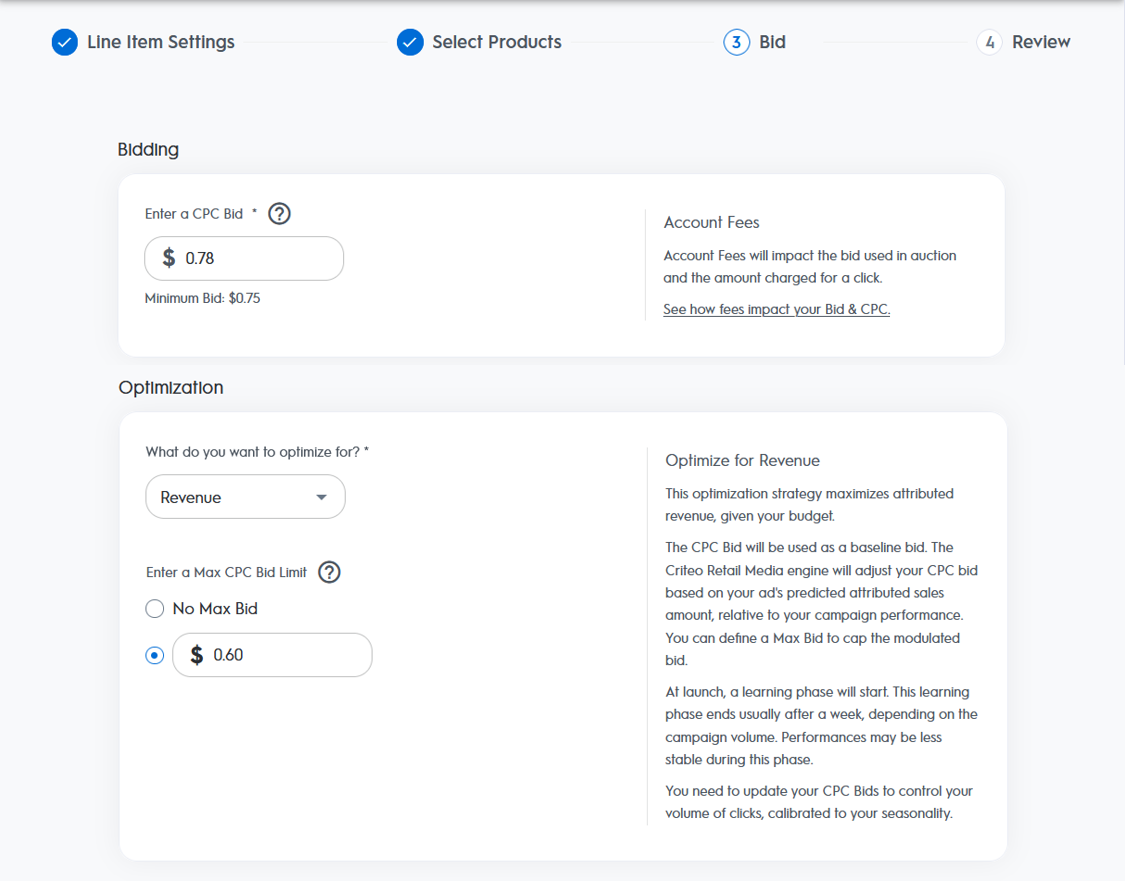Click the dollar sign beside 0.60
Screen dimensions: 1125x881
click(x=197, y=655)
